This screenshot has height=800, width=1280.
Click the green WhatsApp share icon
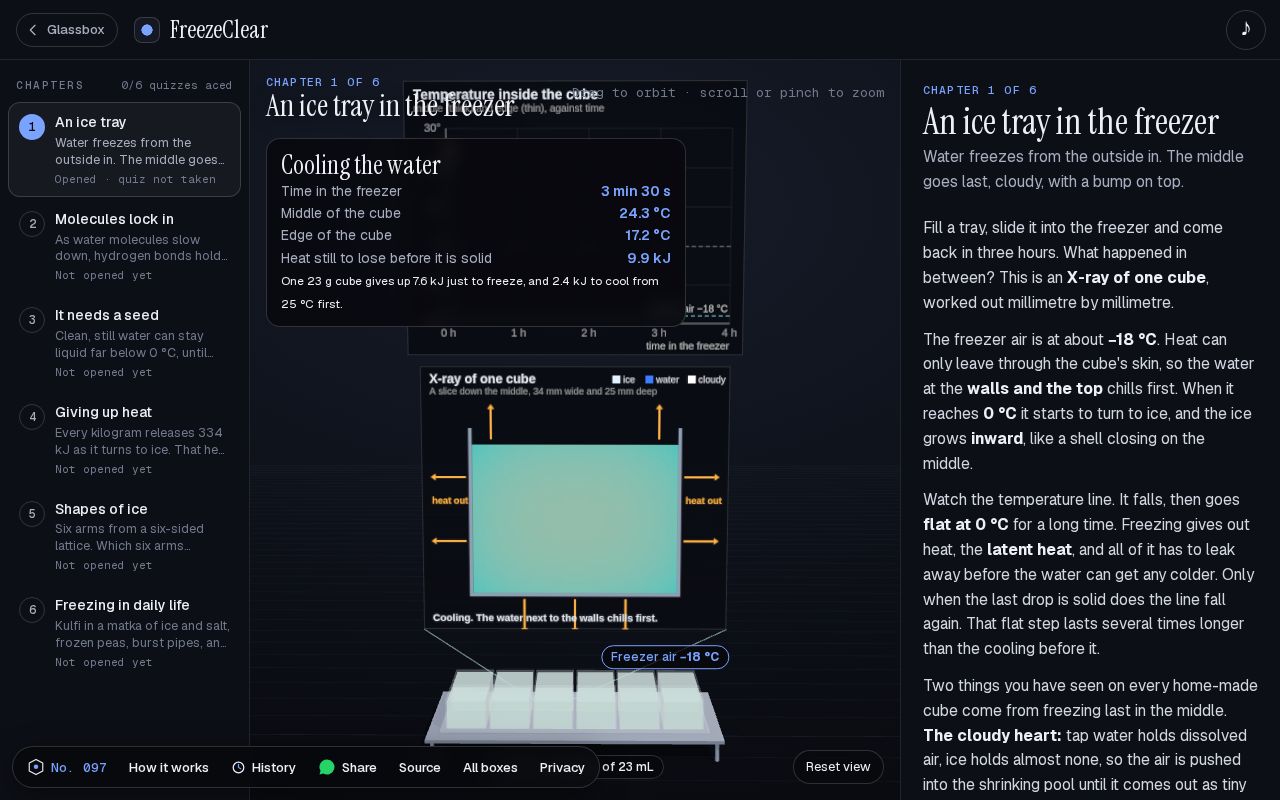pyautogui.click(x=327, y=767)
